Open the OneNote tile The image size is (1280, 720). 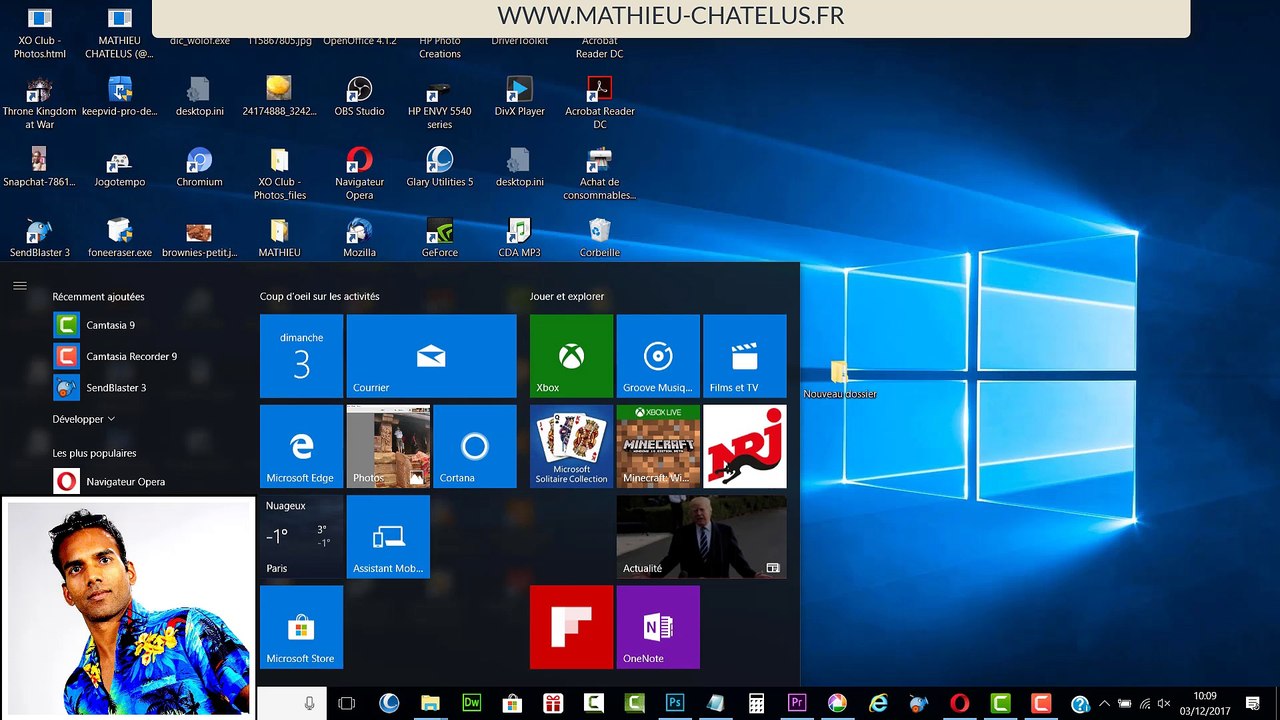(658, 627)
